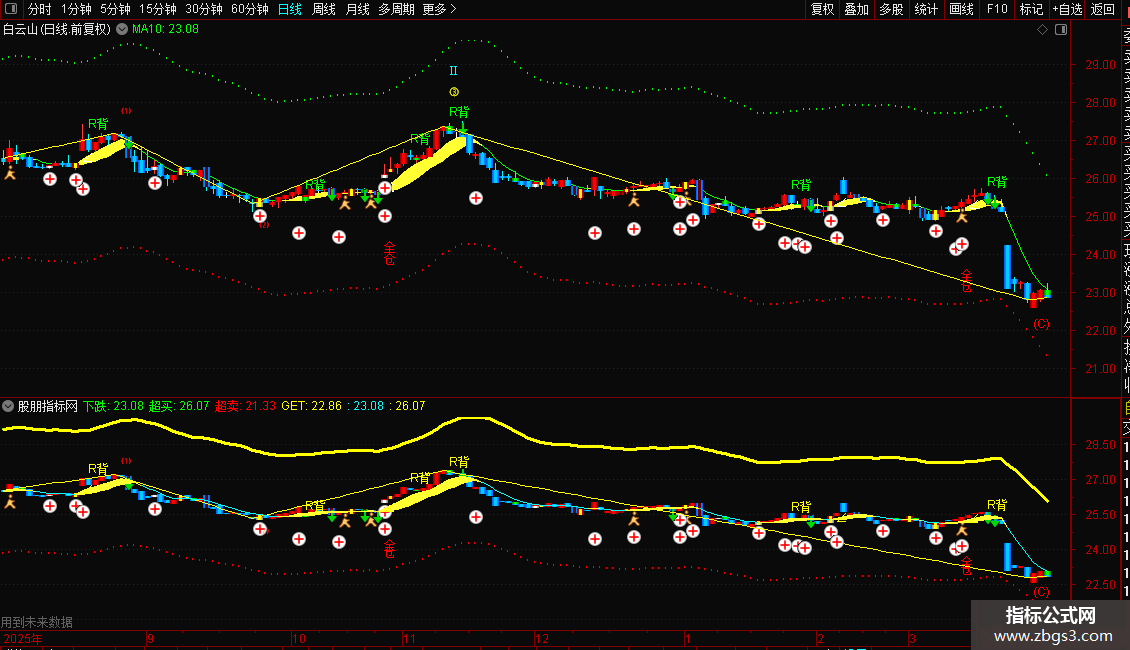Image resolution: width=1130 pixels, height=650 pixels.
Task: Switch to the 60分钟 period
Action: point(250,9)
